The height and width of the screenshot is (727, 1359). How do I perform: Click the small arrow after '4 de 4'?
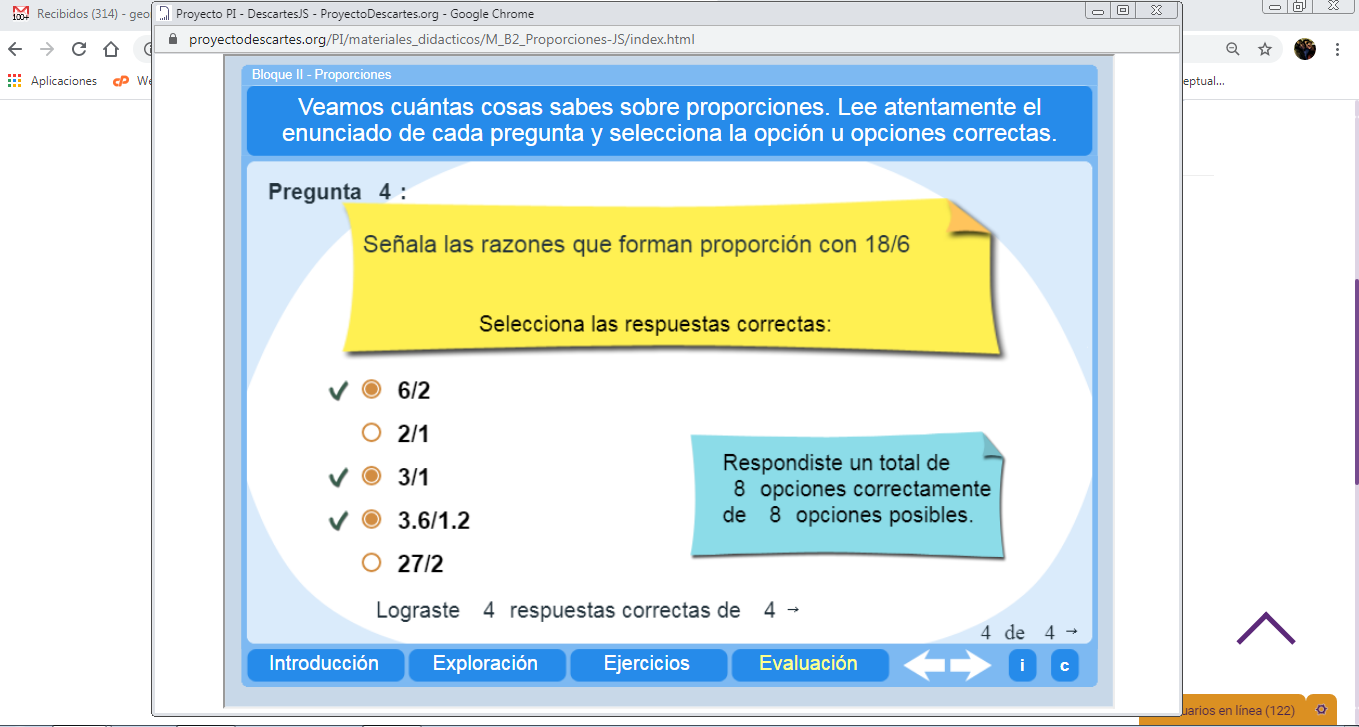(1072, 632)
